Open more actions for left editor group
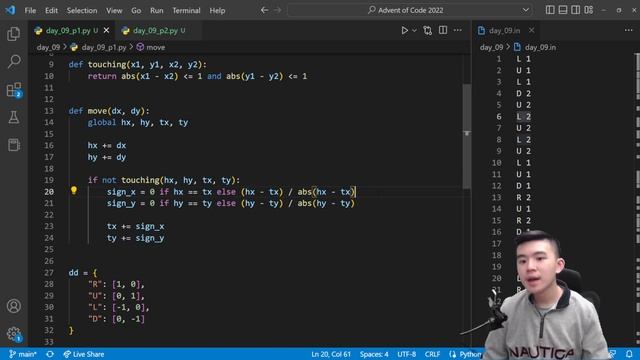Image resolution: width=640 pixels, height=360 pixels. tap(458, 30)
